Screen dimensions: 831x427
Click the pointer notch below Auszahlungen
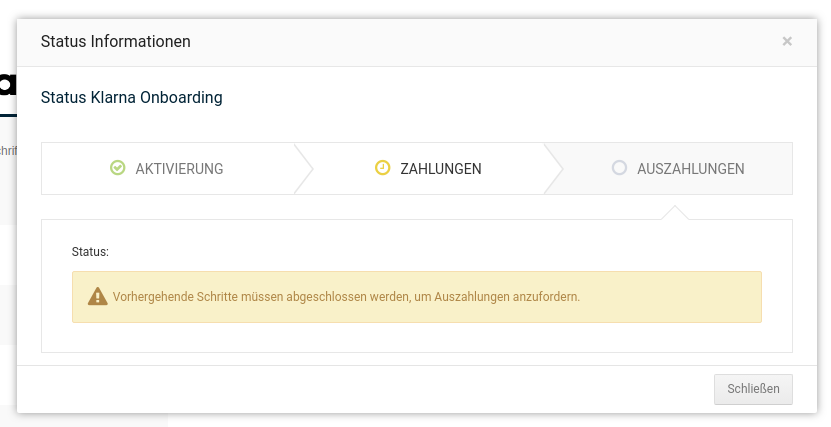pyautogui.click(x=675, y=212)
